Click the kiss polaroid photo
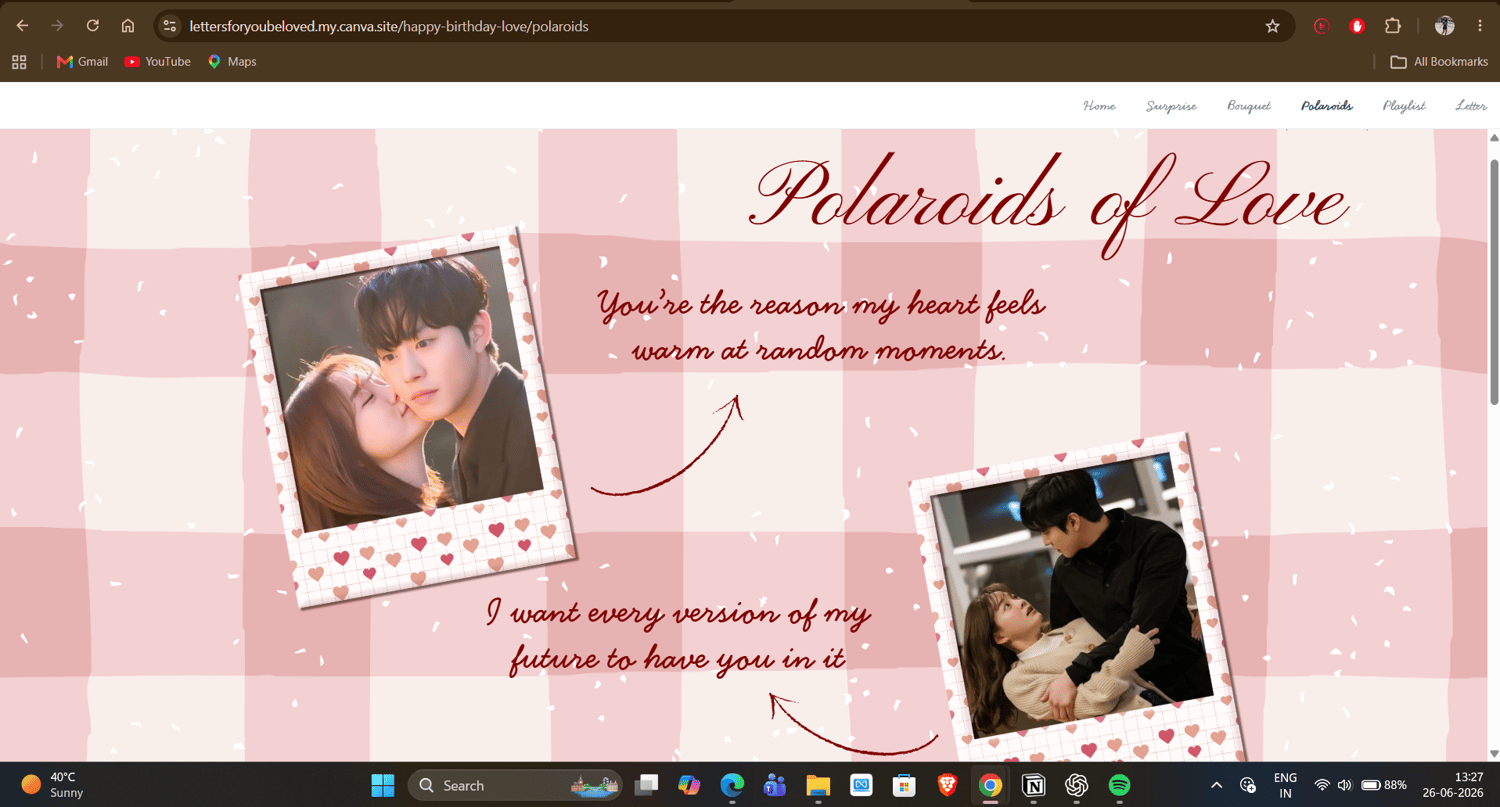This screenshot has height=807, width=1500. tap(408, 415)
